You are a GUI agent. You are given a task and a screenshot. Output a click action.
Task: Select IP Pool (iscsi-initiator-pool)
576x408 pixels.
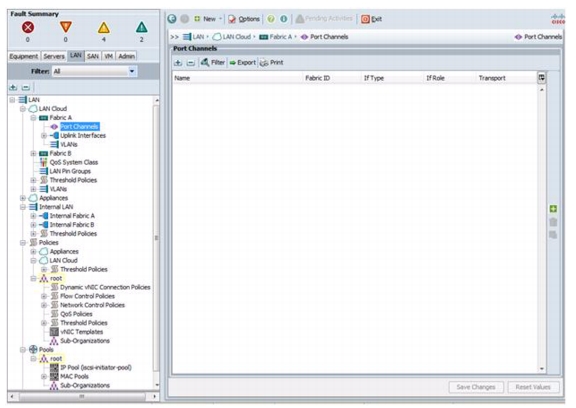click(96, 368)
